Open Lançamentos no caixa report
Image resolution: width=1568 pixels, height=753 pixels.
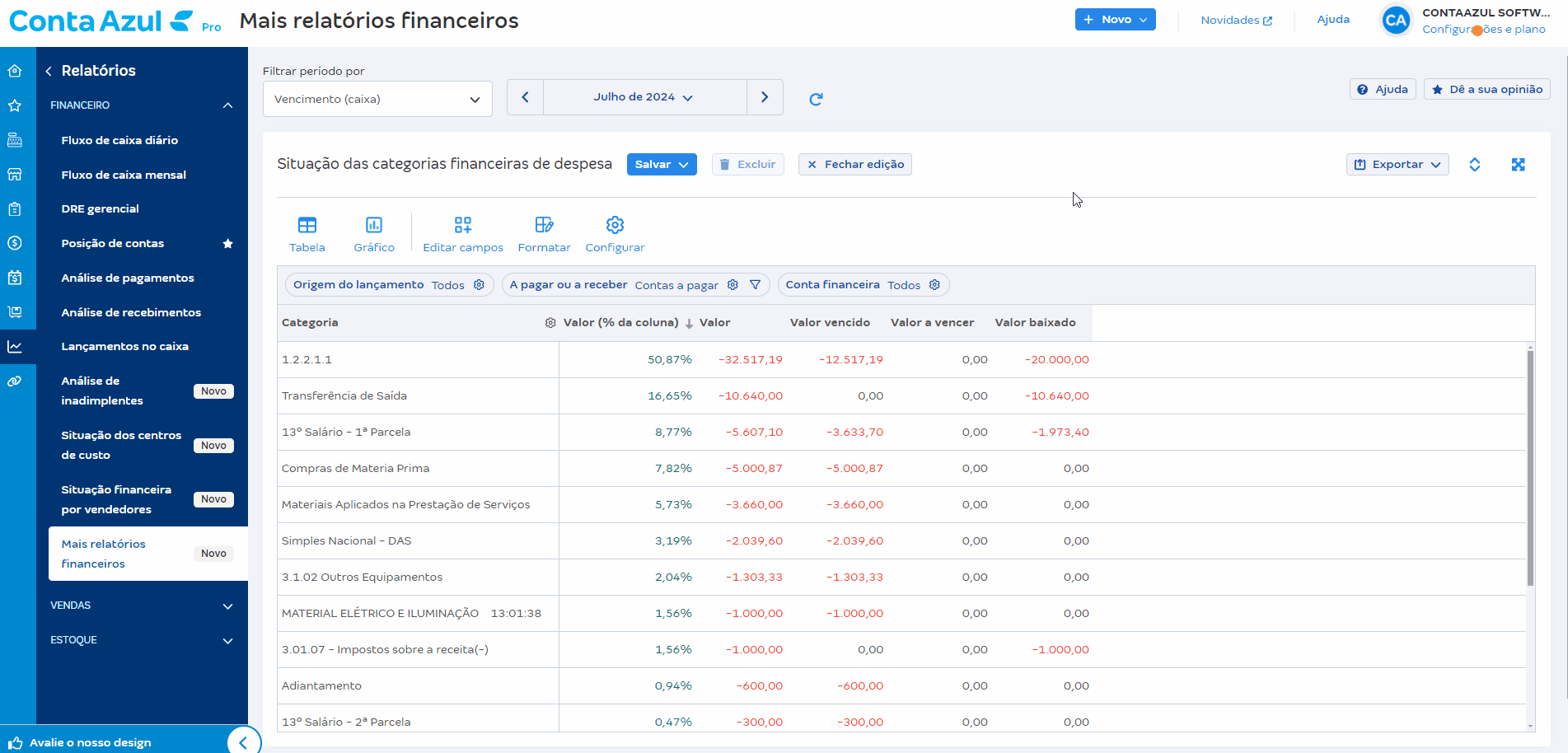click(124, 347)
